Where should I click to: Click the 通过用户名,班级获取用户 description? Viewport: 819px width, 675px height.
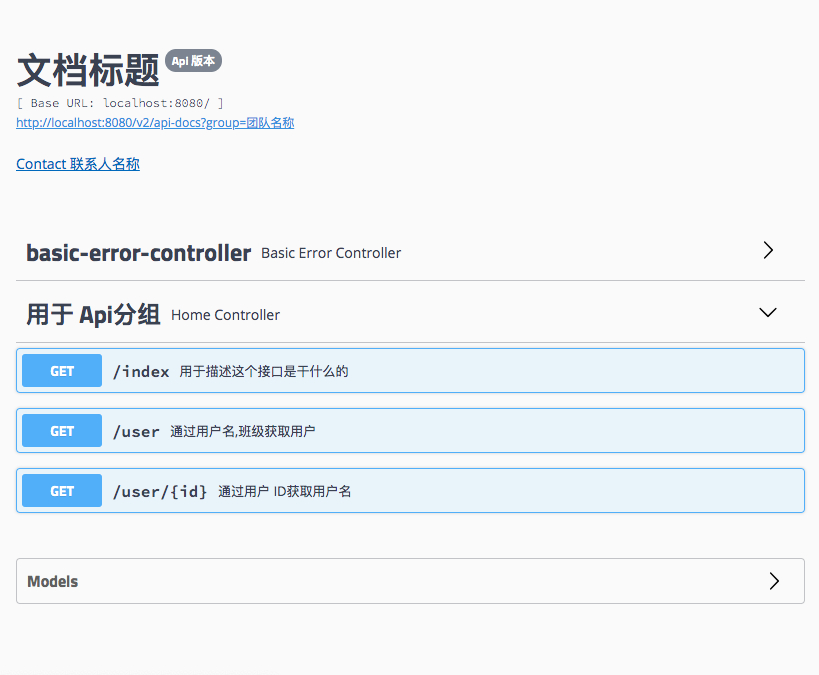(x=243, y=432)
